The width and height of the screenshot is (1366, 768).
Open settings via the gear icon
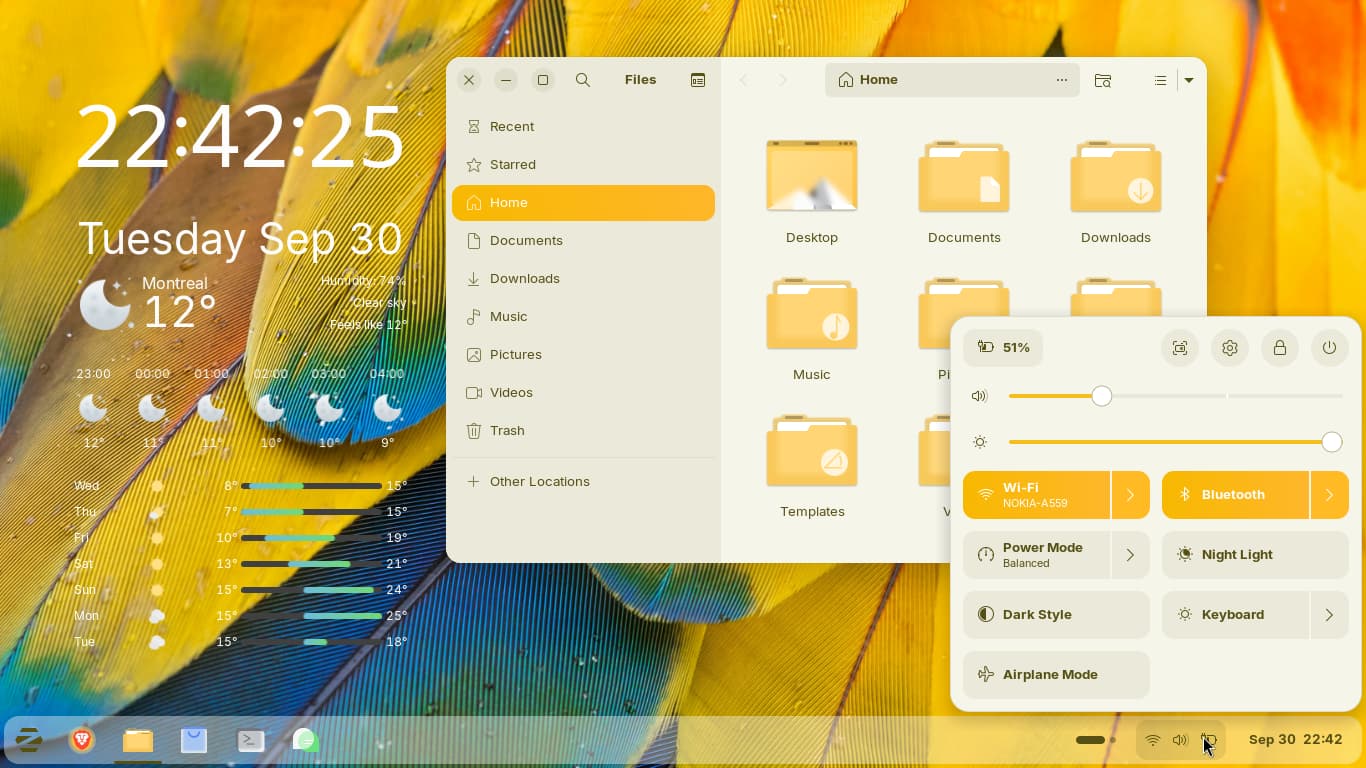(1230, 348)
